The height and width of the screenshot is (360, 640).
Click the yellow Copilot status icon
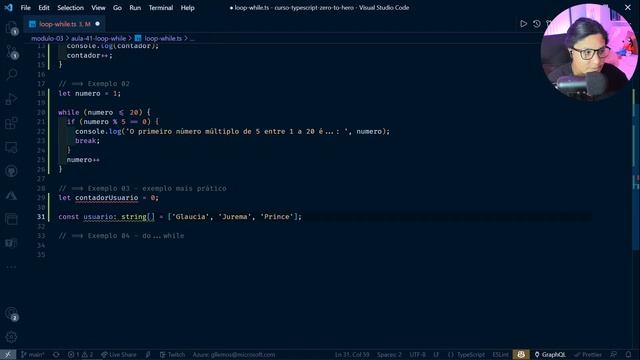521,355
